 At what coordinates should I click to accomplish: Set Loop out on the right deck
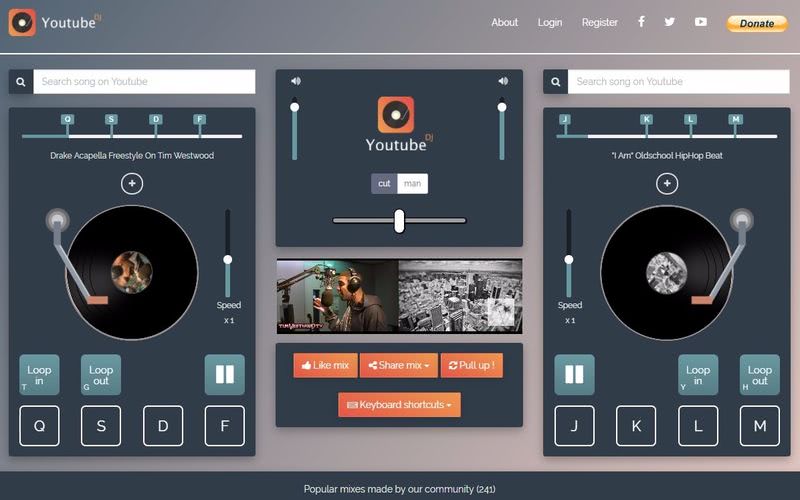click(x=760, y=374)
